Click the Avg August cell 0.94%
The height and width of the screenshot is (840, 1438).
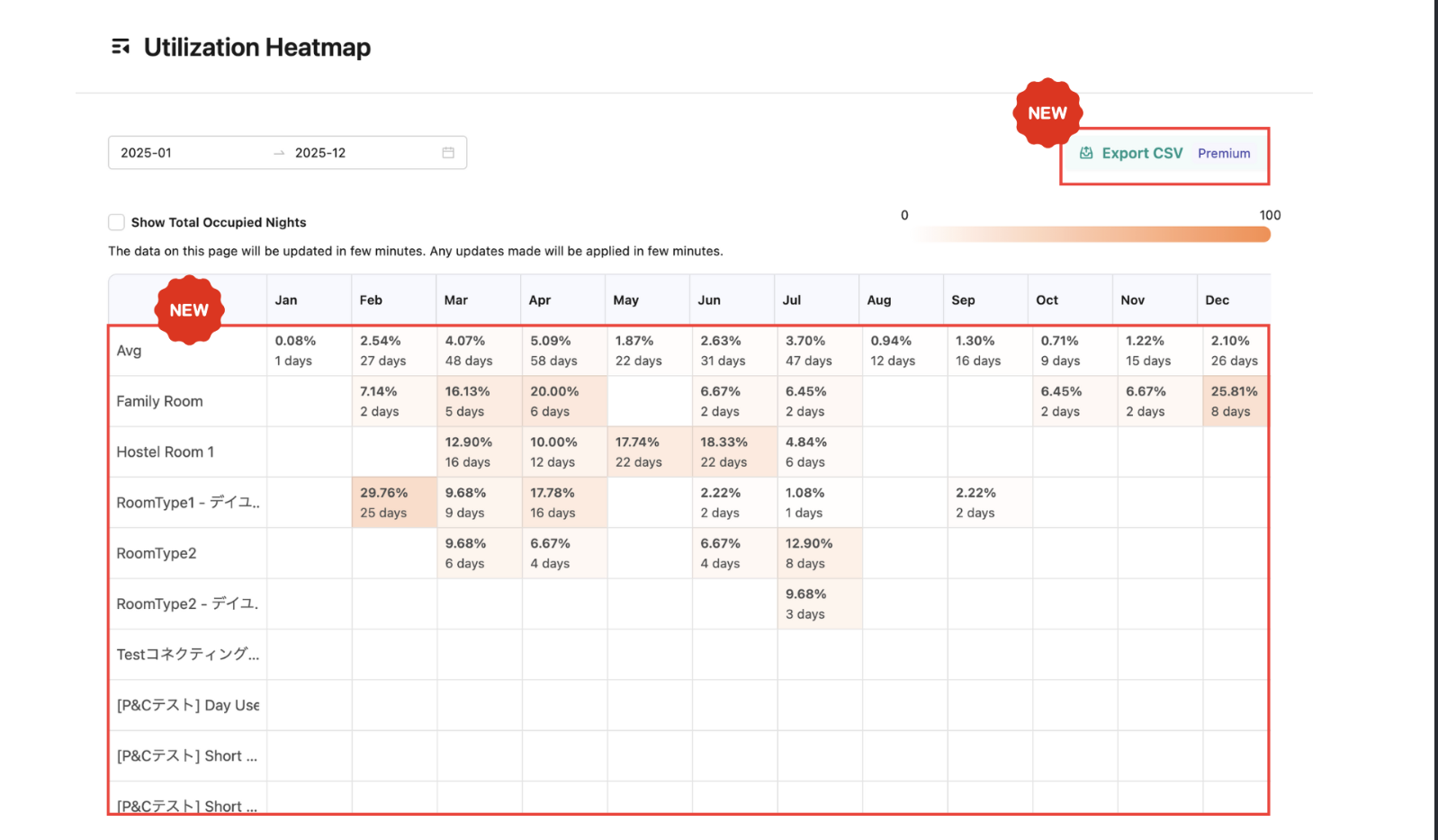tap(904, 351)
